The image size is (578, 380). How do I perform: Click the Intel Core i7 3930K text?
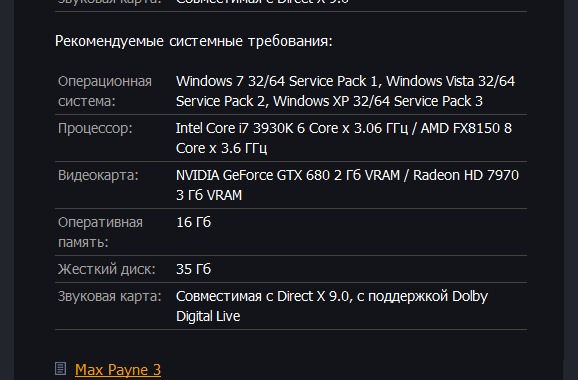235,128
